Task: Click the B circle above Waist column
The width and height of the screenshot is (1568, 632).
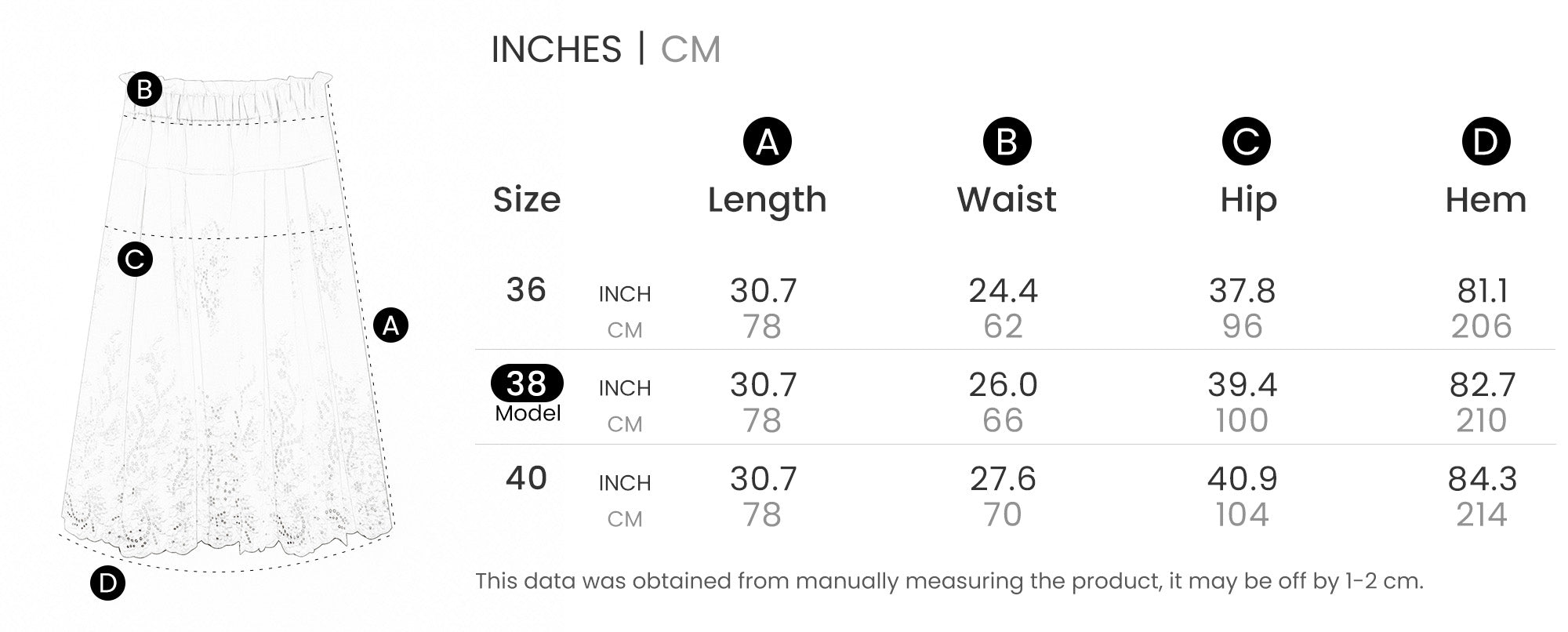Action: [x=1007, y=141]
